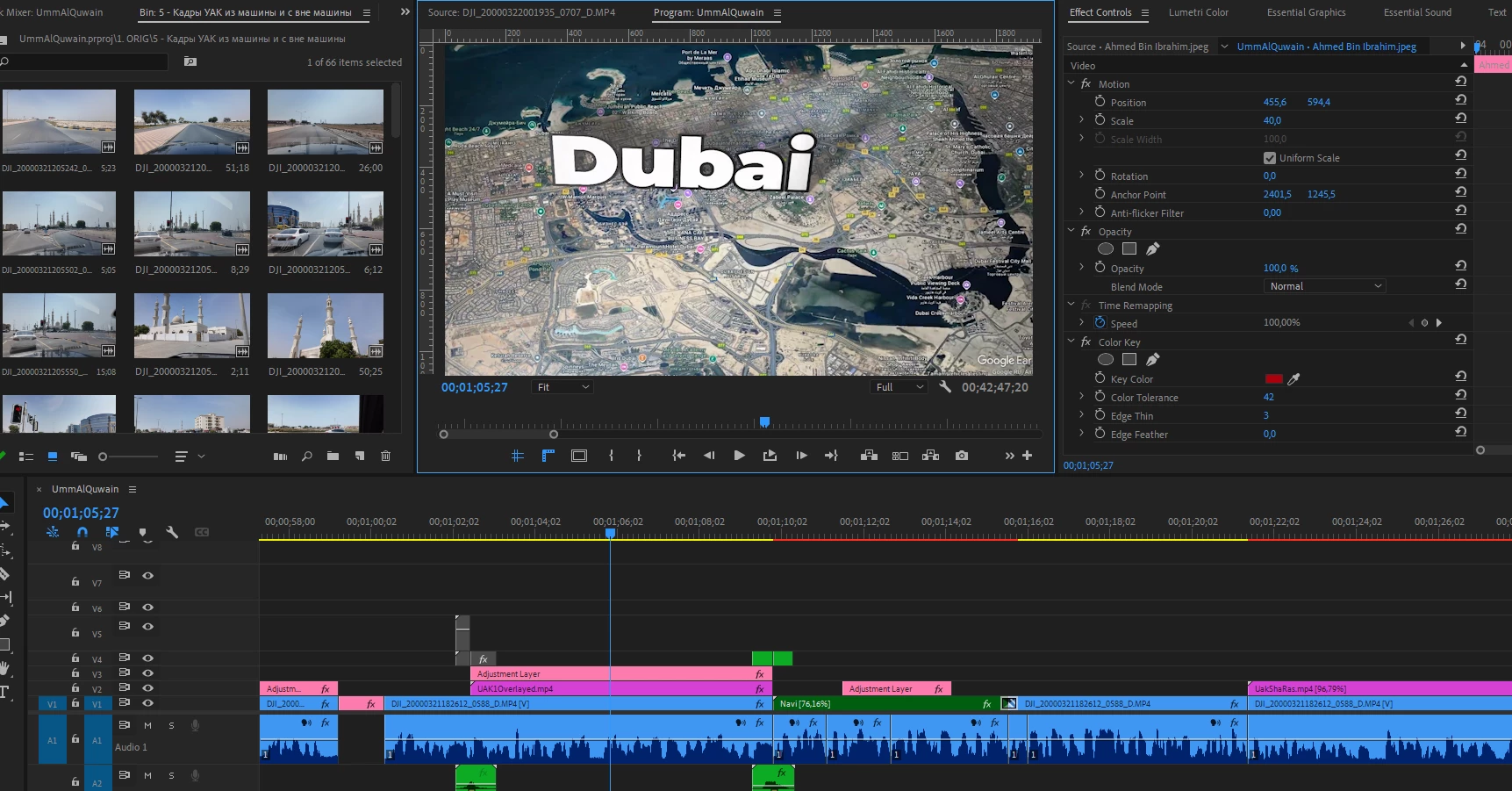Export frame with the camera icon

click(x=962, y=456)
